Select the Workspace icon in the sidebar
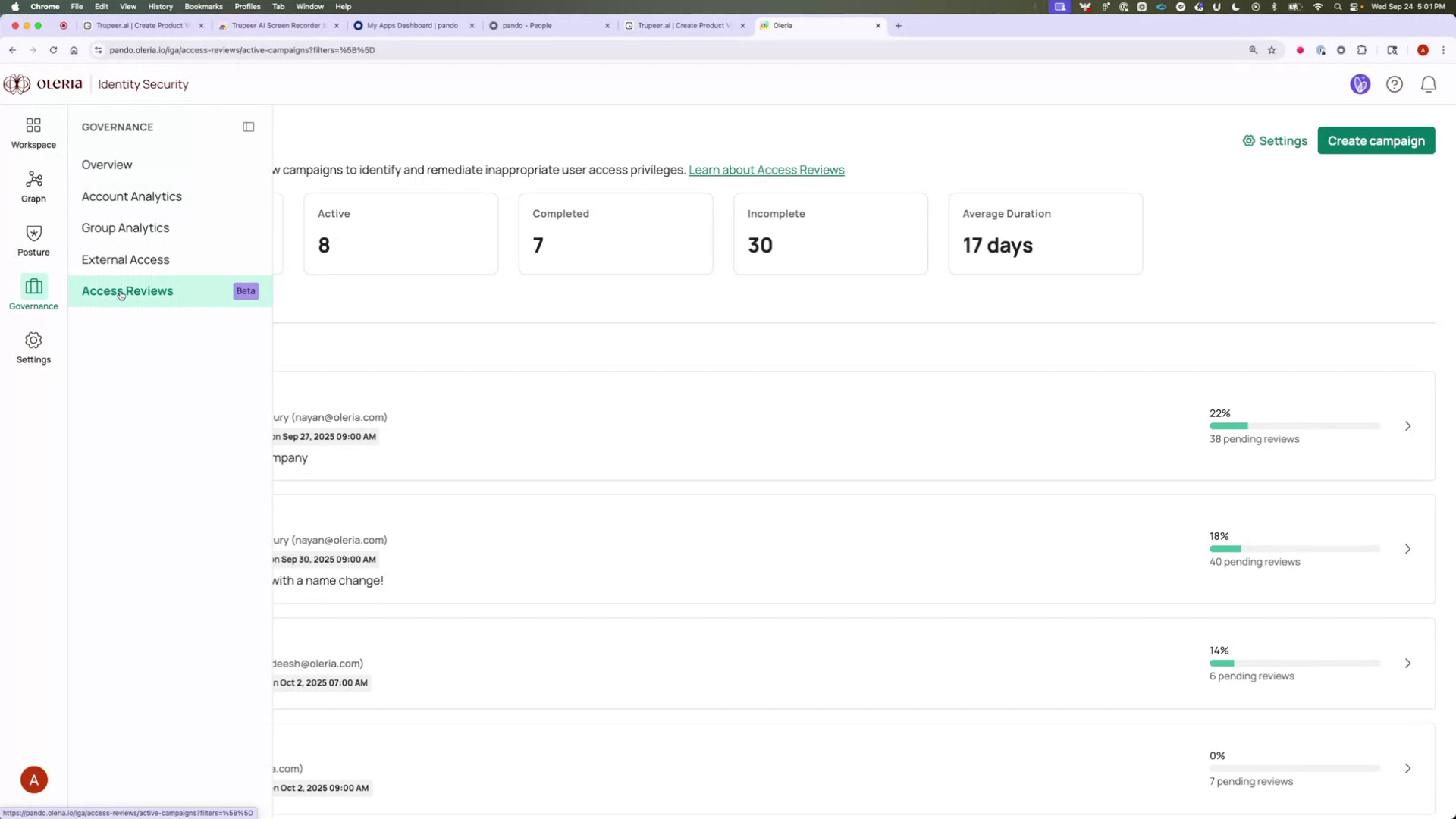The height and width of the screenshot is (819, 1456). click(x=33, y=132)
